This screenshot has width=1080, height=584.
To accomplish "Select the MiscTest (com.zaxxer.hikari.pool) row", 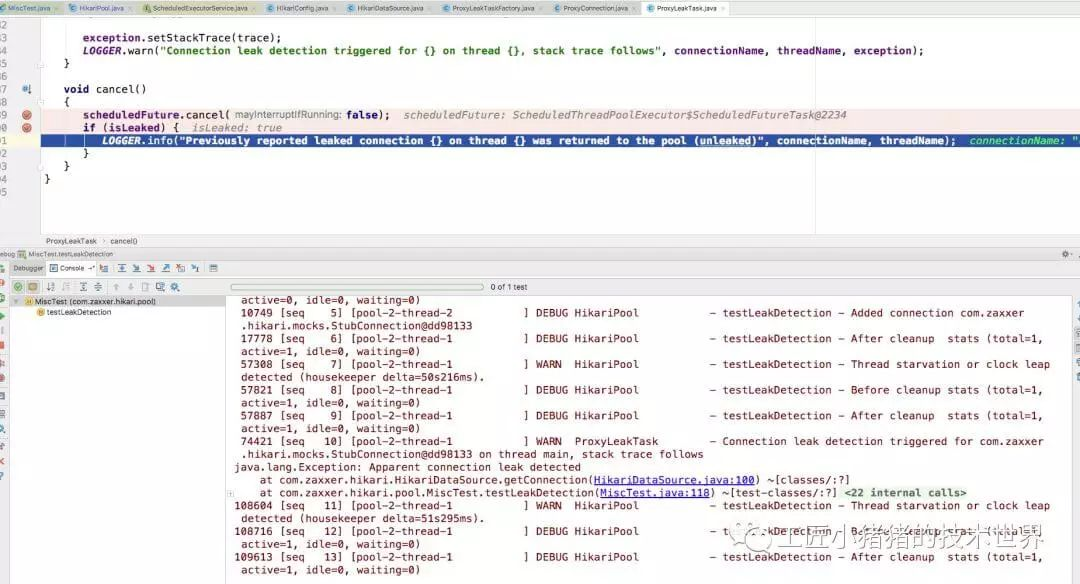I will pos(118,301).
